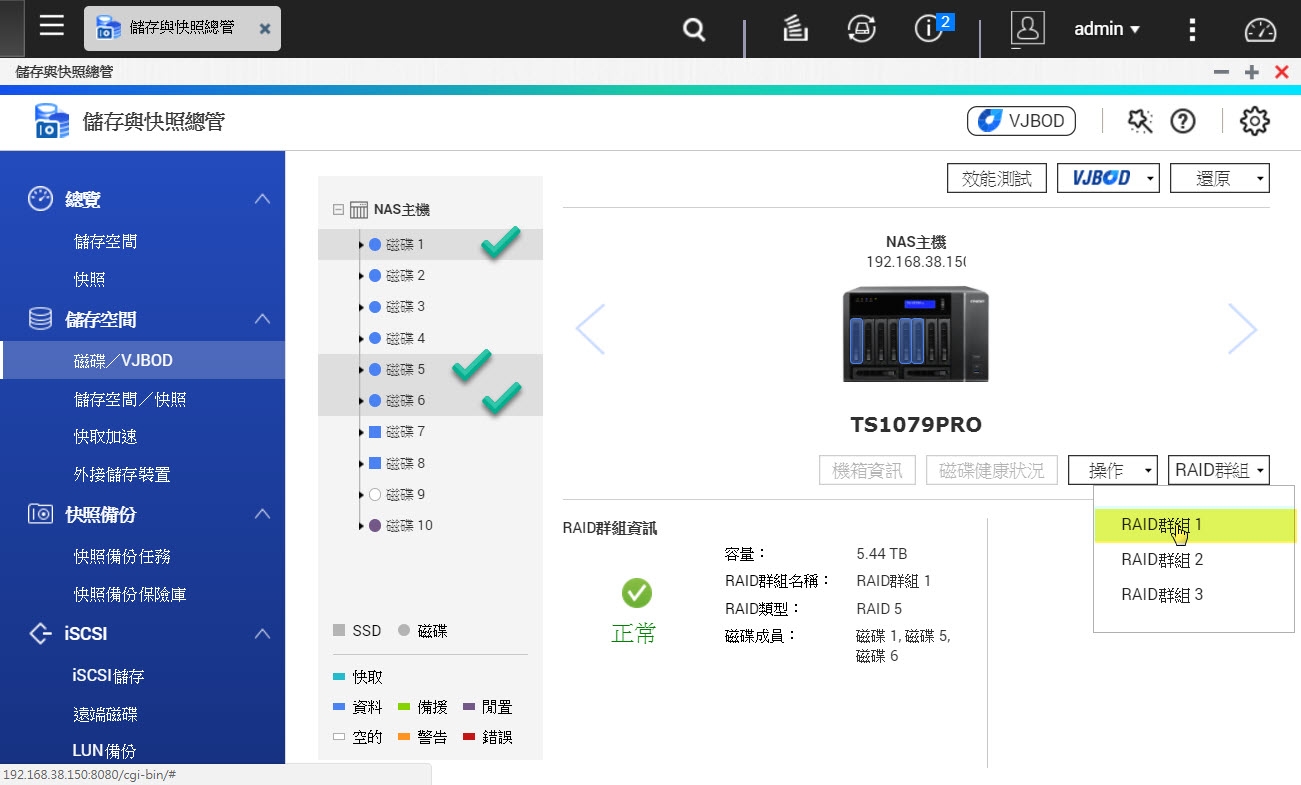Select RAID群組 1 from the dropdown
1301x785 pixels.
1194,524
